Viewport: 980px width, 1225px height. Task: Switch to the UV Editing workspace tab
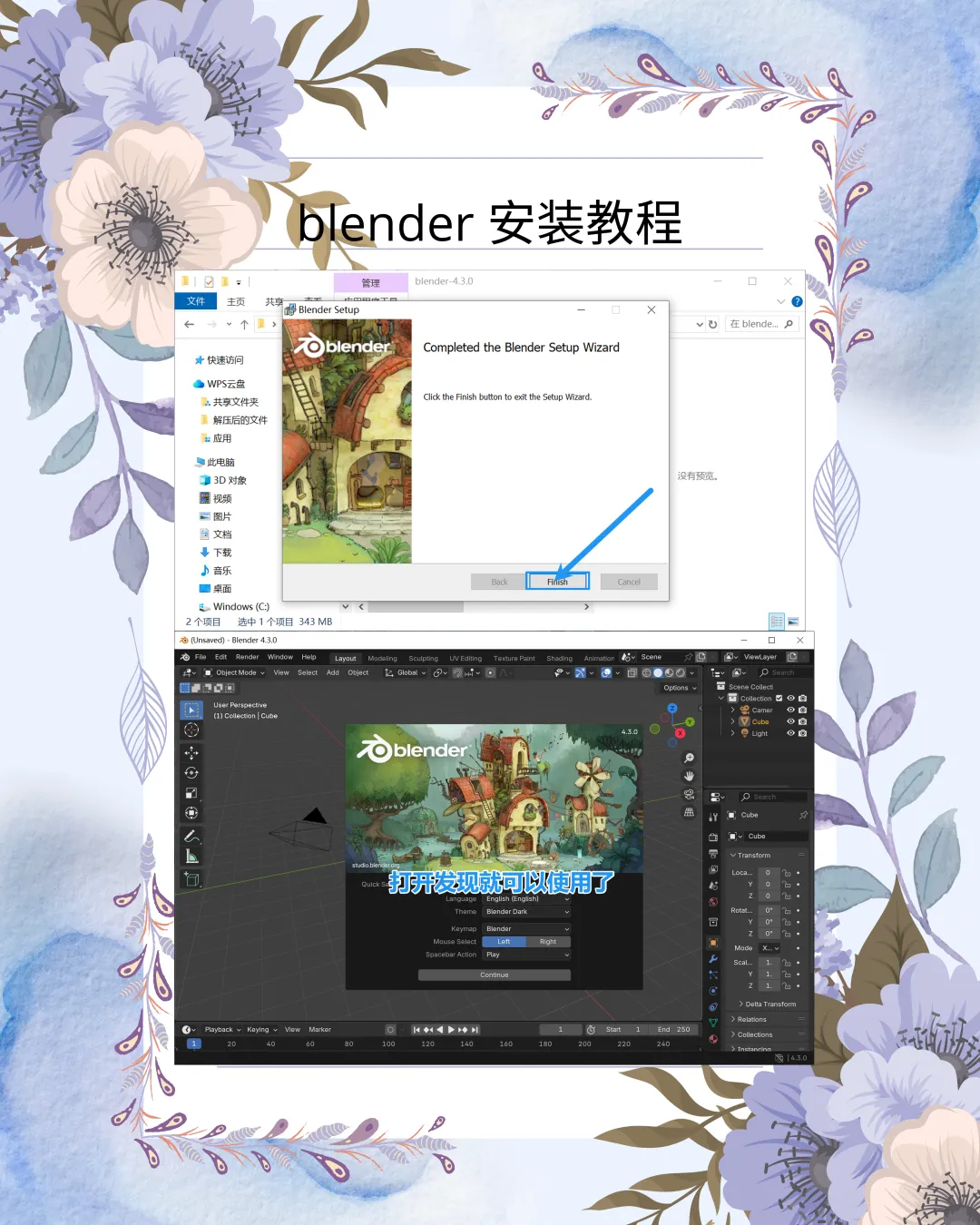pos(465,658)
